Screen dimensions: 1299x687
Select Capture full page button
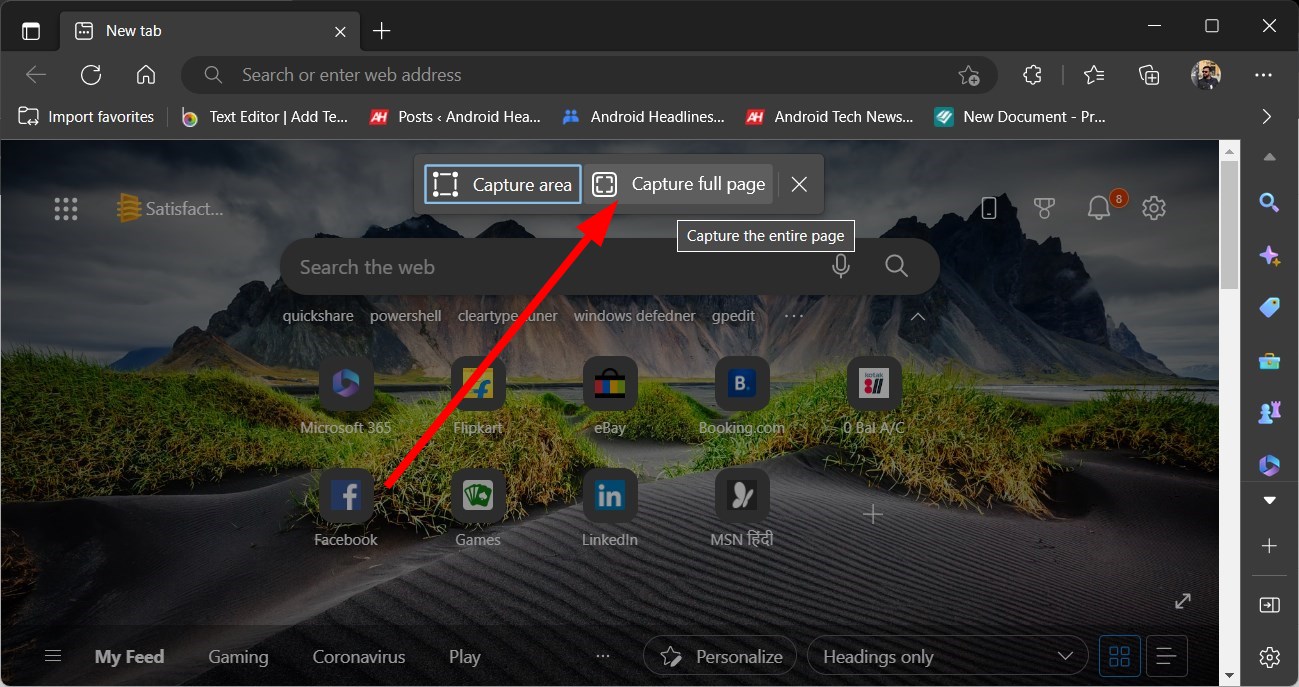(x=680, y=184)
